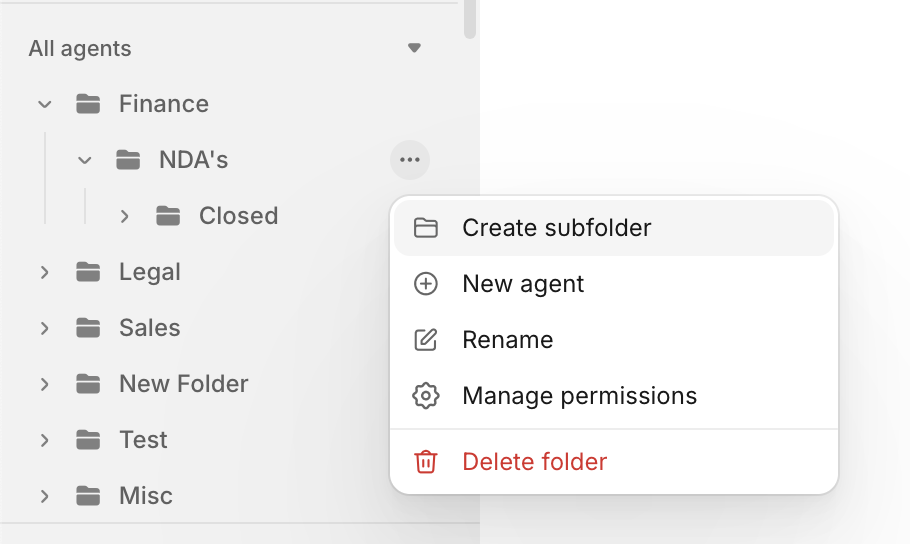This screenshot has height=544, width=910.
Task: Click the sidebar vertical scrollbar thumb
Action: 470,19
